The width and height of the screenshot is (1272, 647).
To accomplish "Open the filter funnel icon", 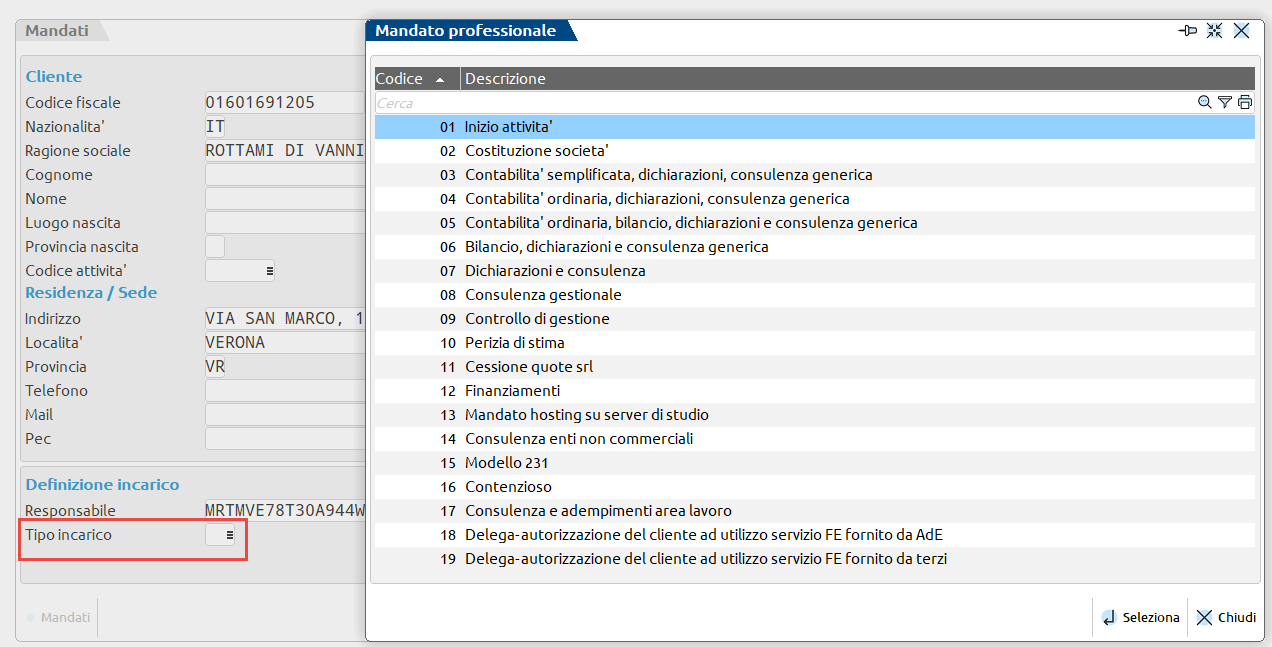I will [x=1225, y=102].
